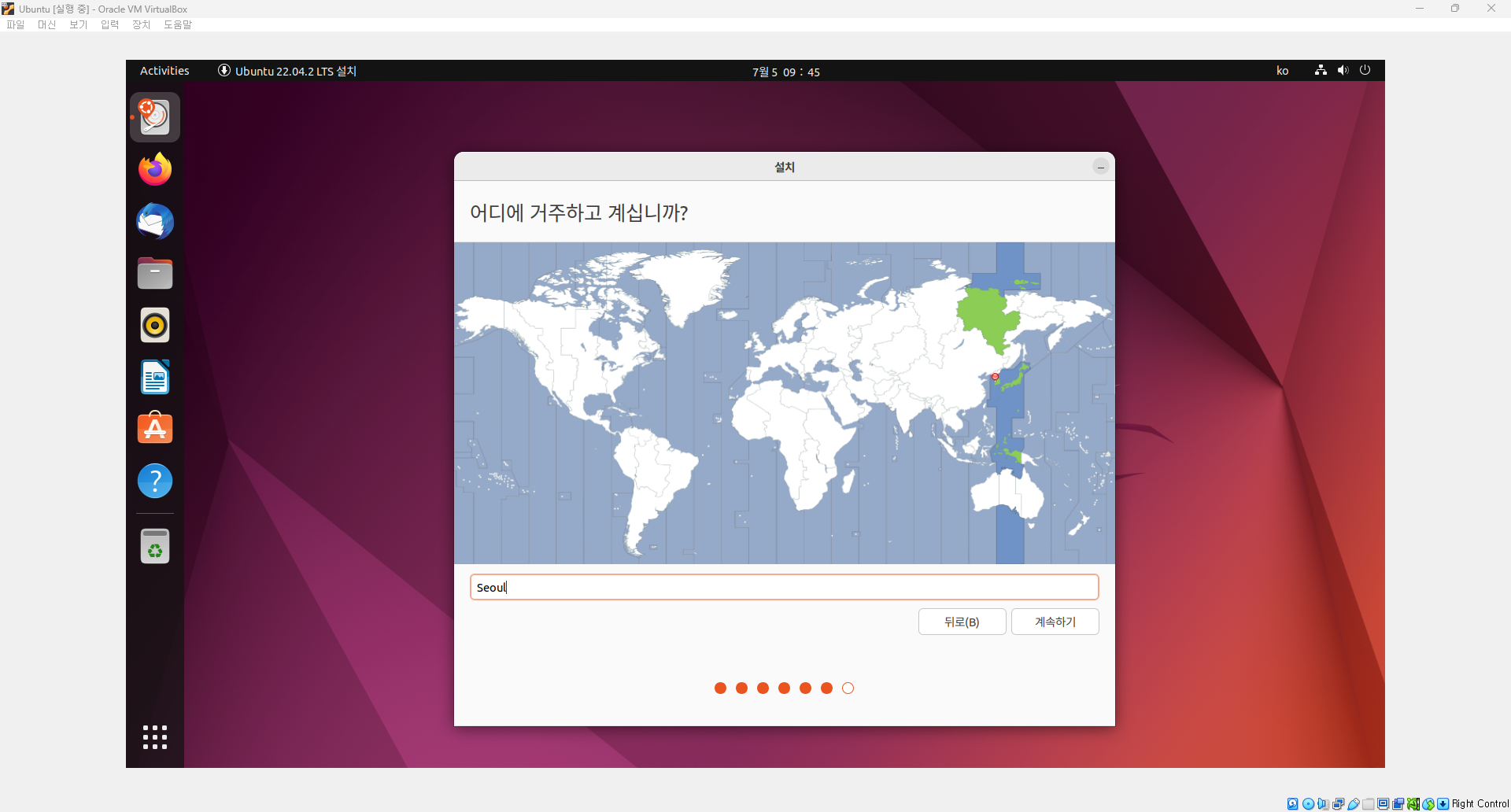Click the installer icon beside Ubuntu 22.04.2 LTS title
Viewport: 1511px width, 812px height.
point(224,70)
